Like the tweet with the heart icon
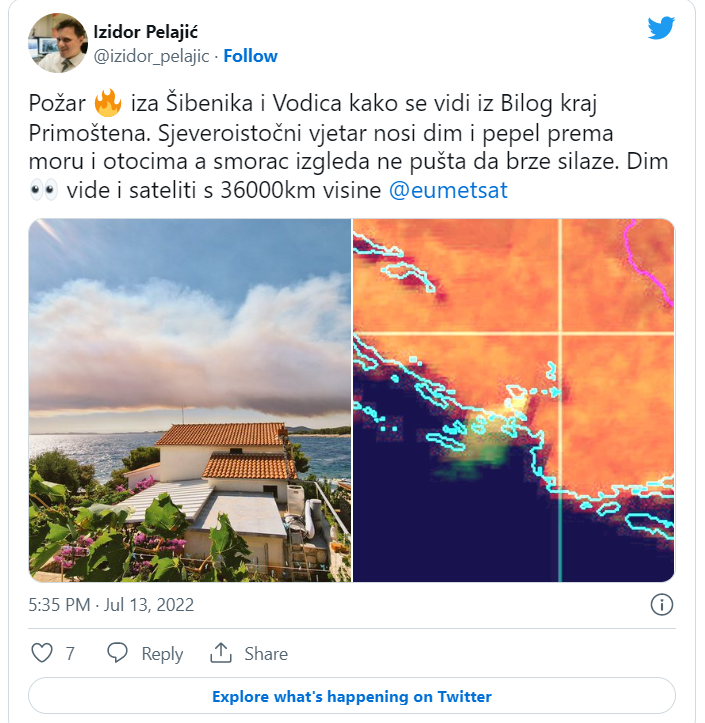Image resolution: width=705 pixels, height=723 pixels. [42, 653]
